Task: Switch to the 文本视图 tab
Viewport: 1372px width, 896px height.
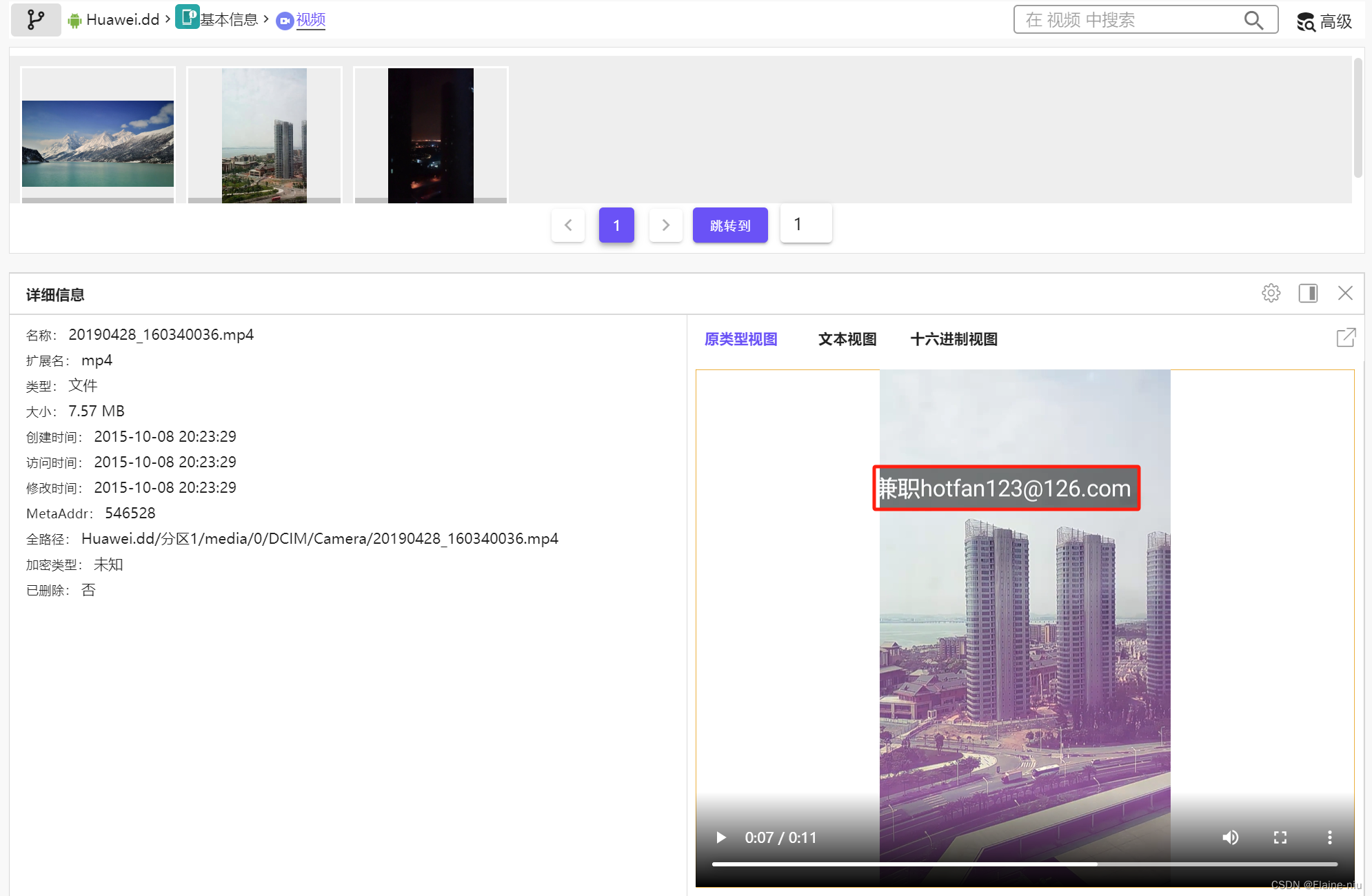Action: [847, 339]
